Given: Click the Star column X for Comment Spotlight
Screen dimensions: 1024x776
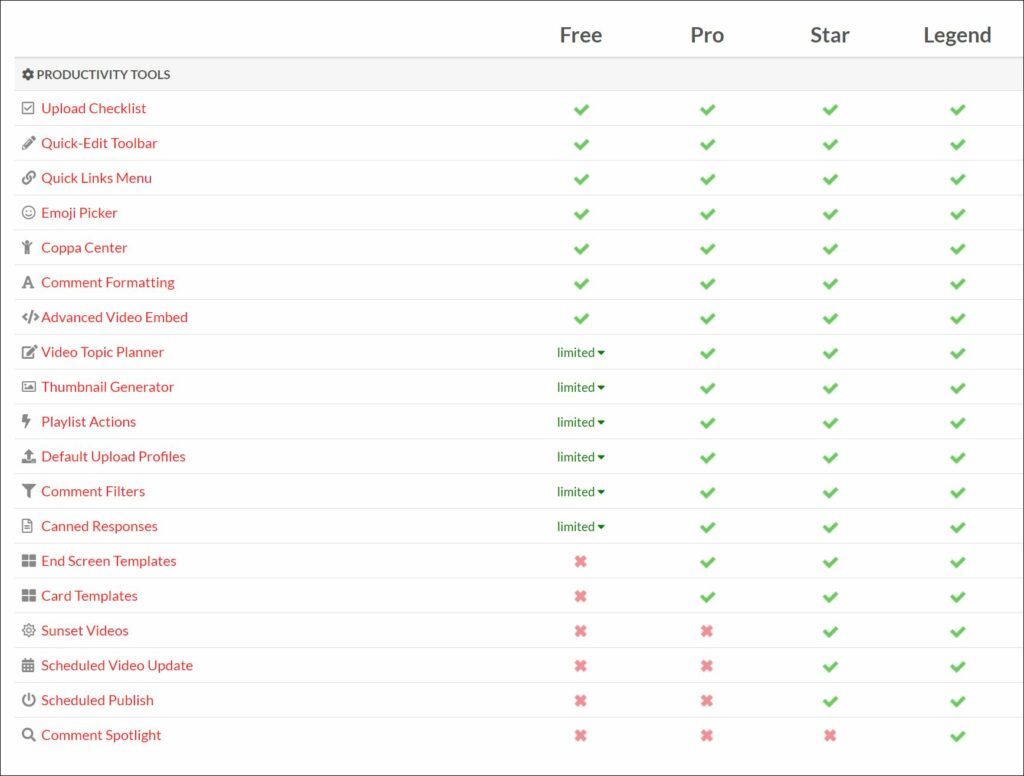Looking at the screenshot, I should [x=830, y=736].
